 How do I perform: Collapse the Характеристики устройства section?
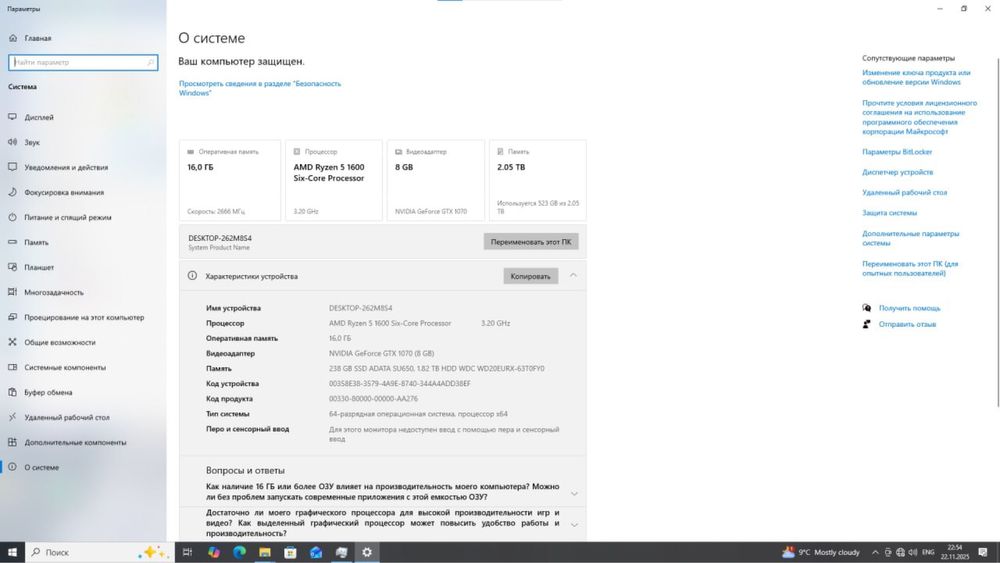(573, 275)
